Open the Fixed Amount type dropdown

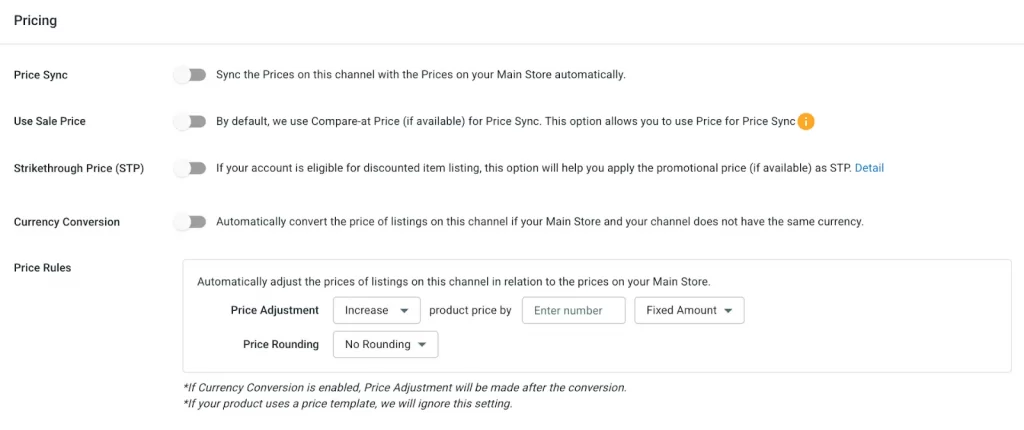(689, 310)
